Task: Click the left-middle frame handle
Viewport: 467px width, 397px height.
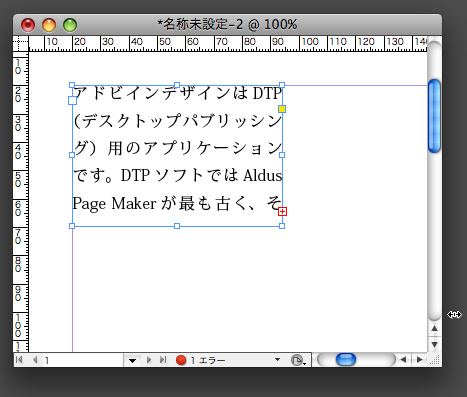Action: (72, 155)
